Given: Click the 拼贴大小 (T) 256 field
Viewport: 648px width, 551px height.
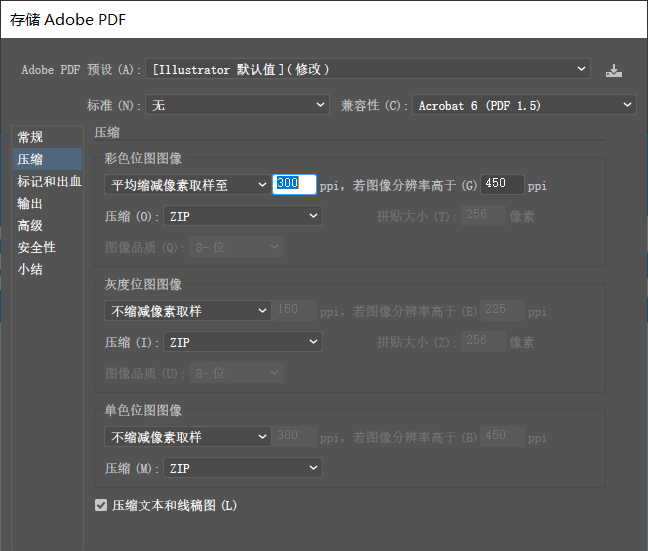Looking at the screenshot, I should coord(483,215).
